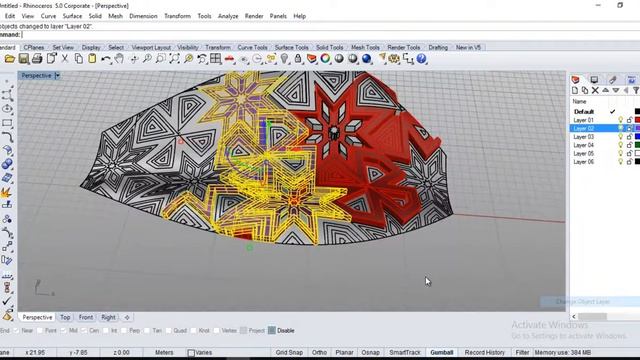
Task: Toggle Layer 05 visibility light bulb
Action: [x=620, y=153]
